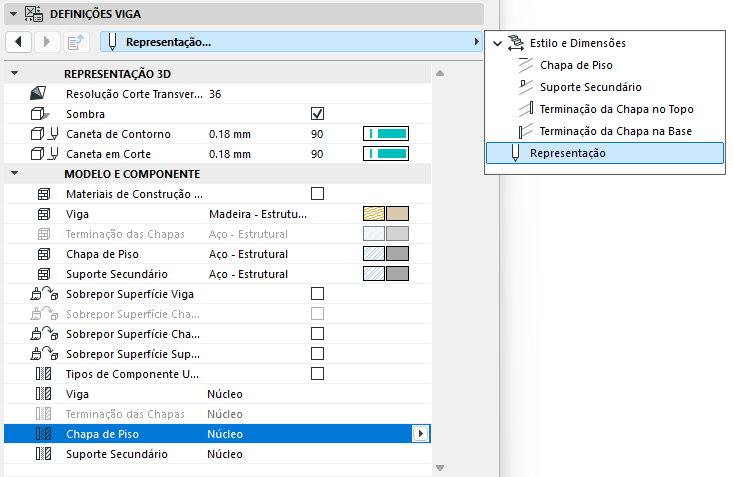733x477 pixels.
Task: Select Terminação da Chapa no Topo entry
Action: coord(616,109)
